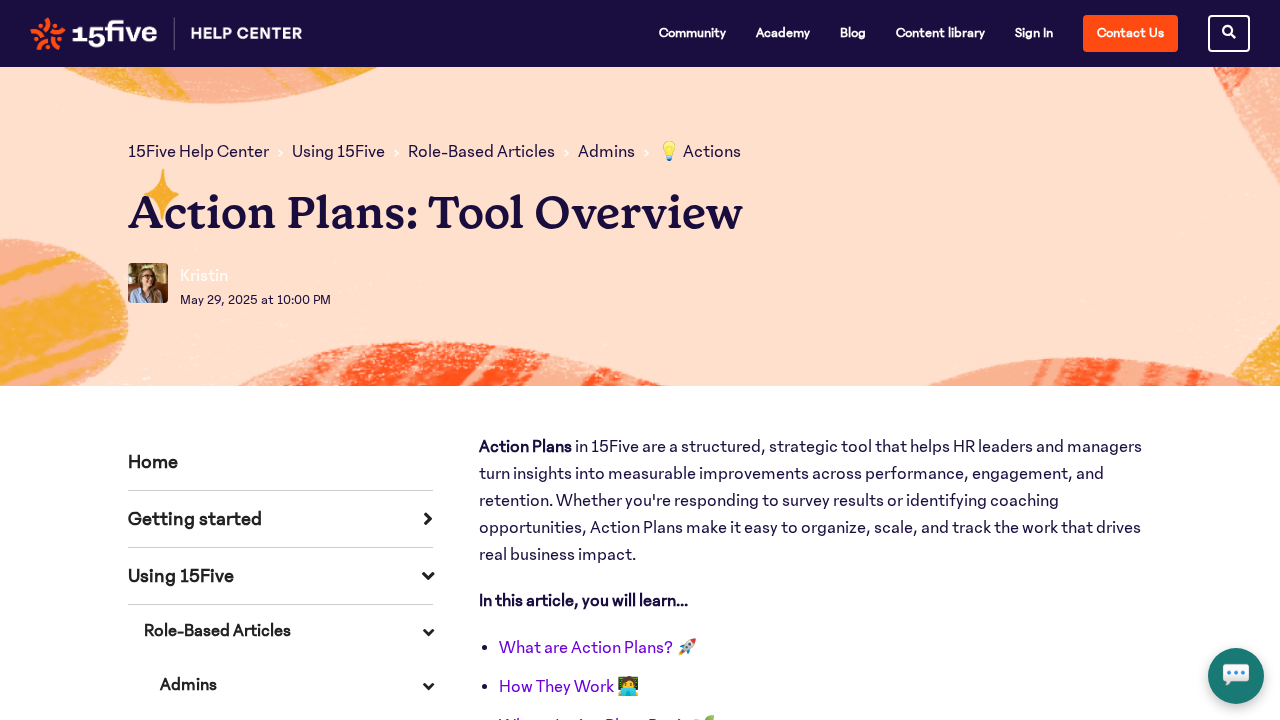
Task: Go to Admins breadcrumb
Action: tap(606, 152)
